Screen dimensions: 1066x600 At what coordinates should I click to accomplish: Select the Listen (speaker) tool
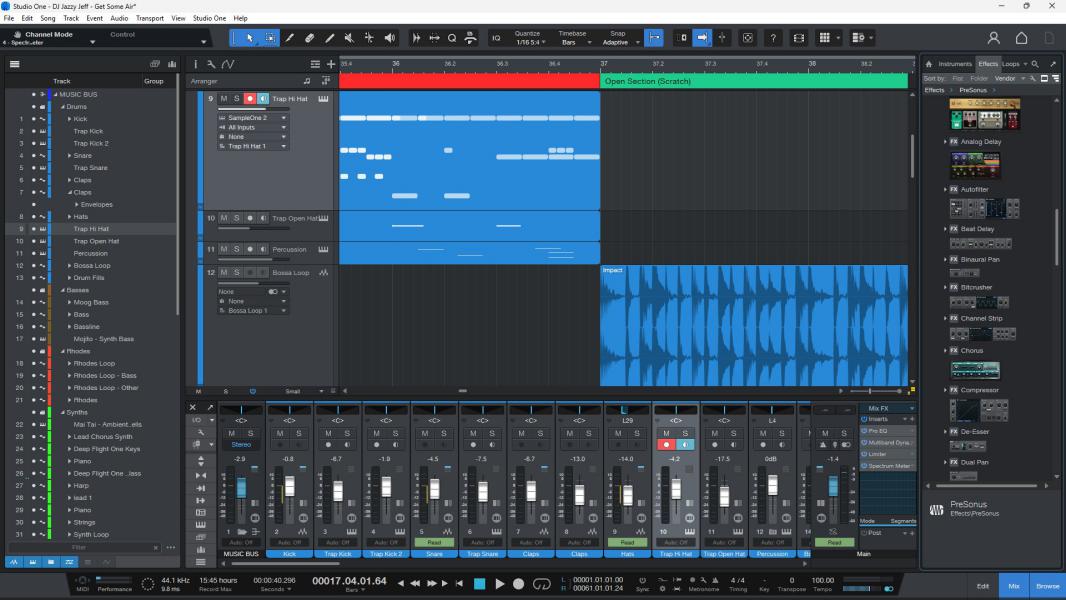coord(389,38)
